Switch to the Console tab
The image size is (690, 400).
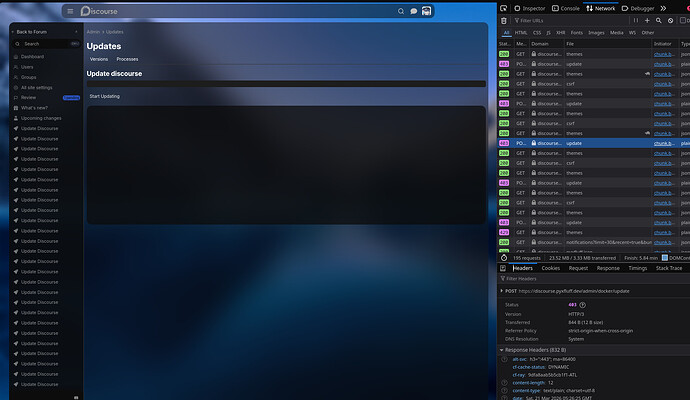566,8
